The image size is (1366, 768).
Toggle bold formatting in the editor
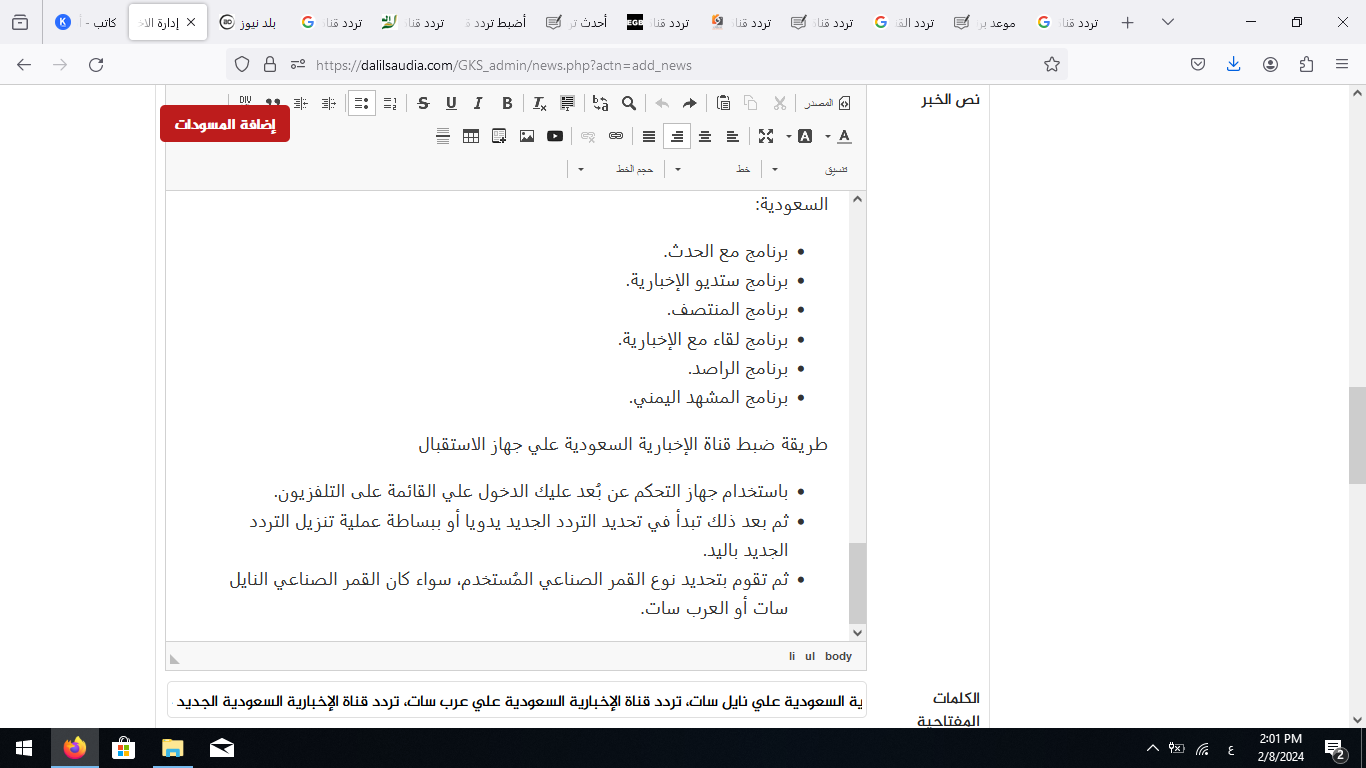(507, 103)
